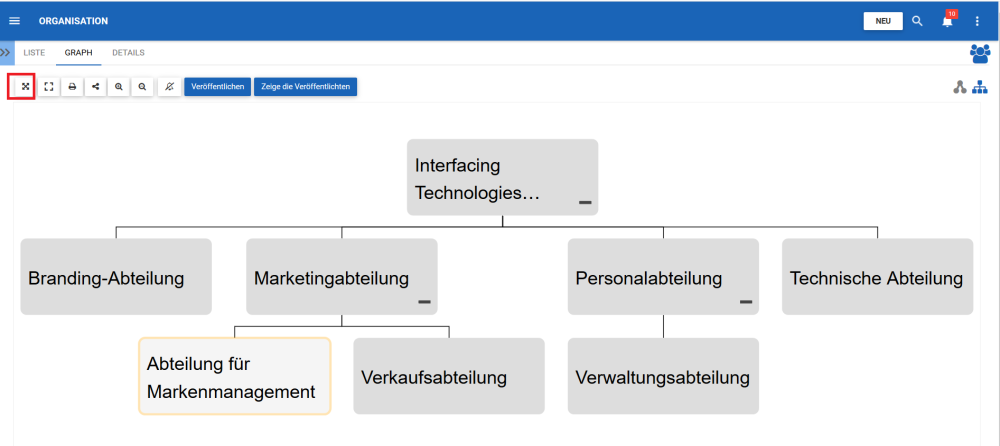This screenshot has width=1000, height=446.
Task: Click Zeige die Veröffentlichten button
Action: (305, 87)
